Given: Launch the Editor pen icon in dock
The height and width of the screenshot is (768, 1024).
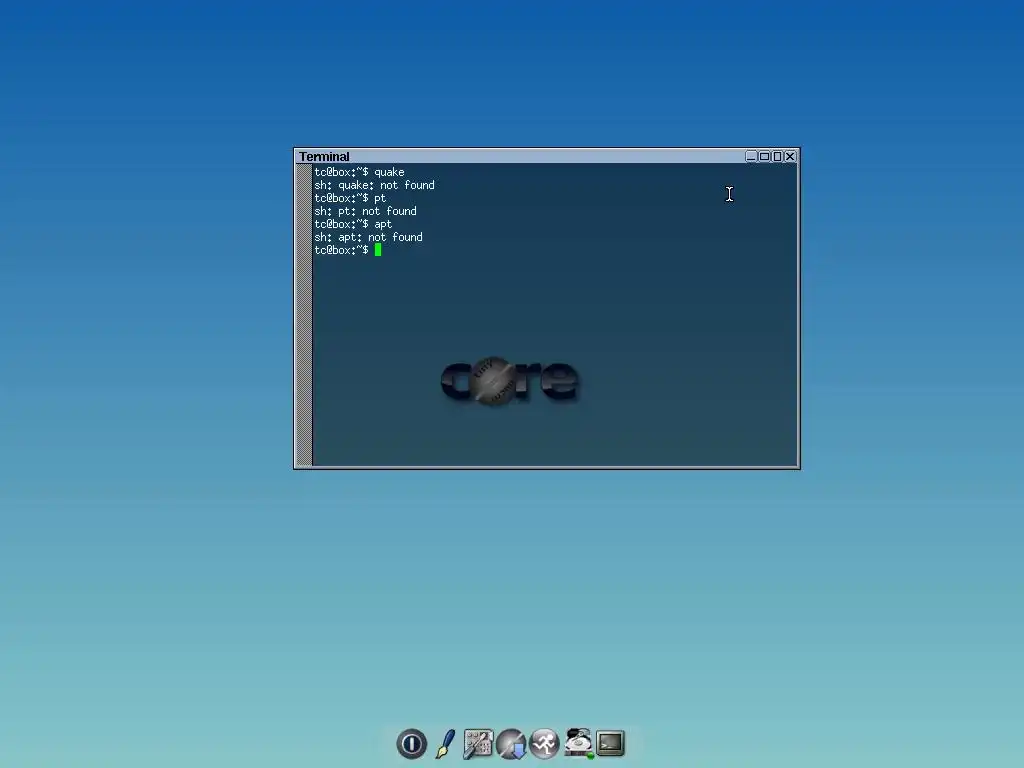Looking at the screenshot, I should pyautogui.click(x=445, y=744).
